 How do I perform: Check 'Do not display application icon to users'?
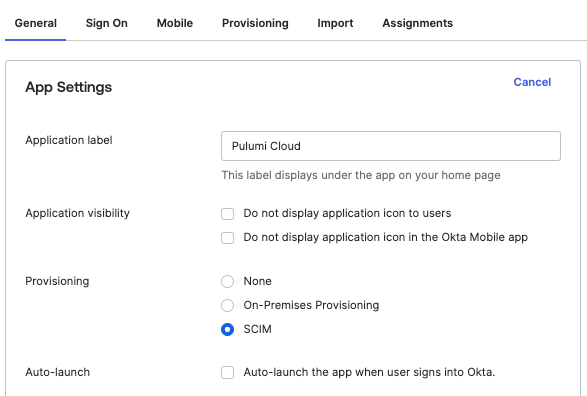tap(228, 214)
